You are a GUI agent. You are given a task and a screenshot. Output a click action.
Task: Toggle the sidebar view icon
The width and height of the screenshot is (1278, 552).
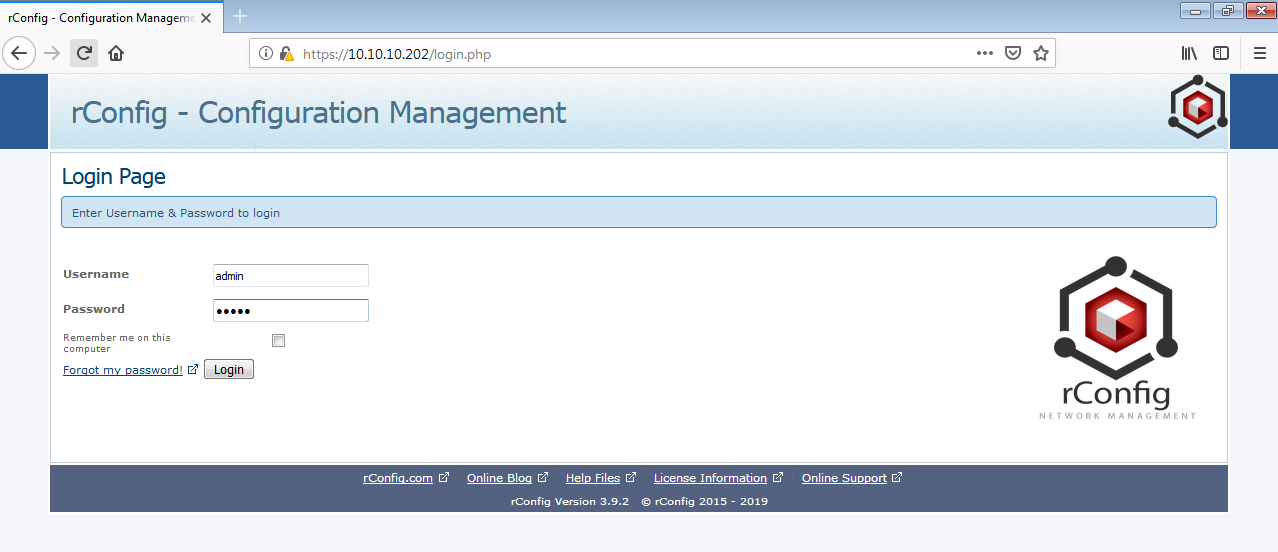click(1221, 53)
